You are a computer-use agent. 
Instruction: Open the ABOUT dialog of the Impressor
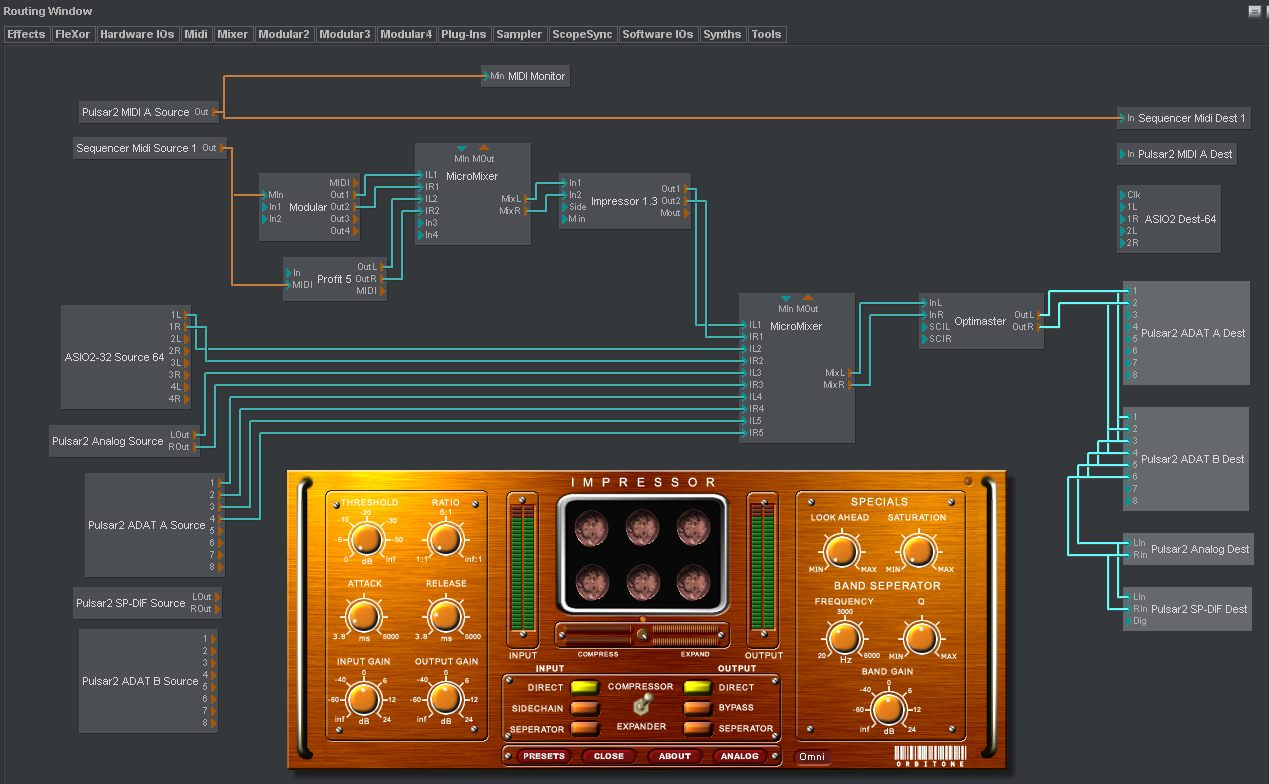[x=675, y=756]
